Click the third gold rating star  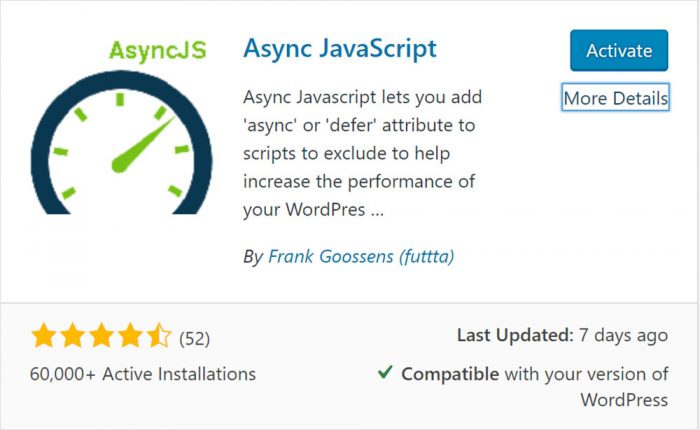click(101, 336)
